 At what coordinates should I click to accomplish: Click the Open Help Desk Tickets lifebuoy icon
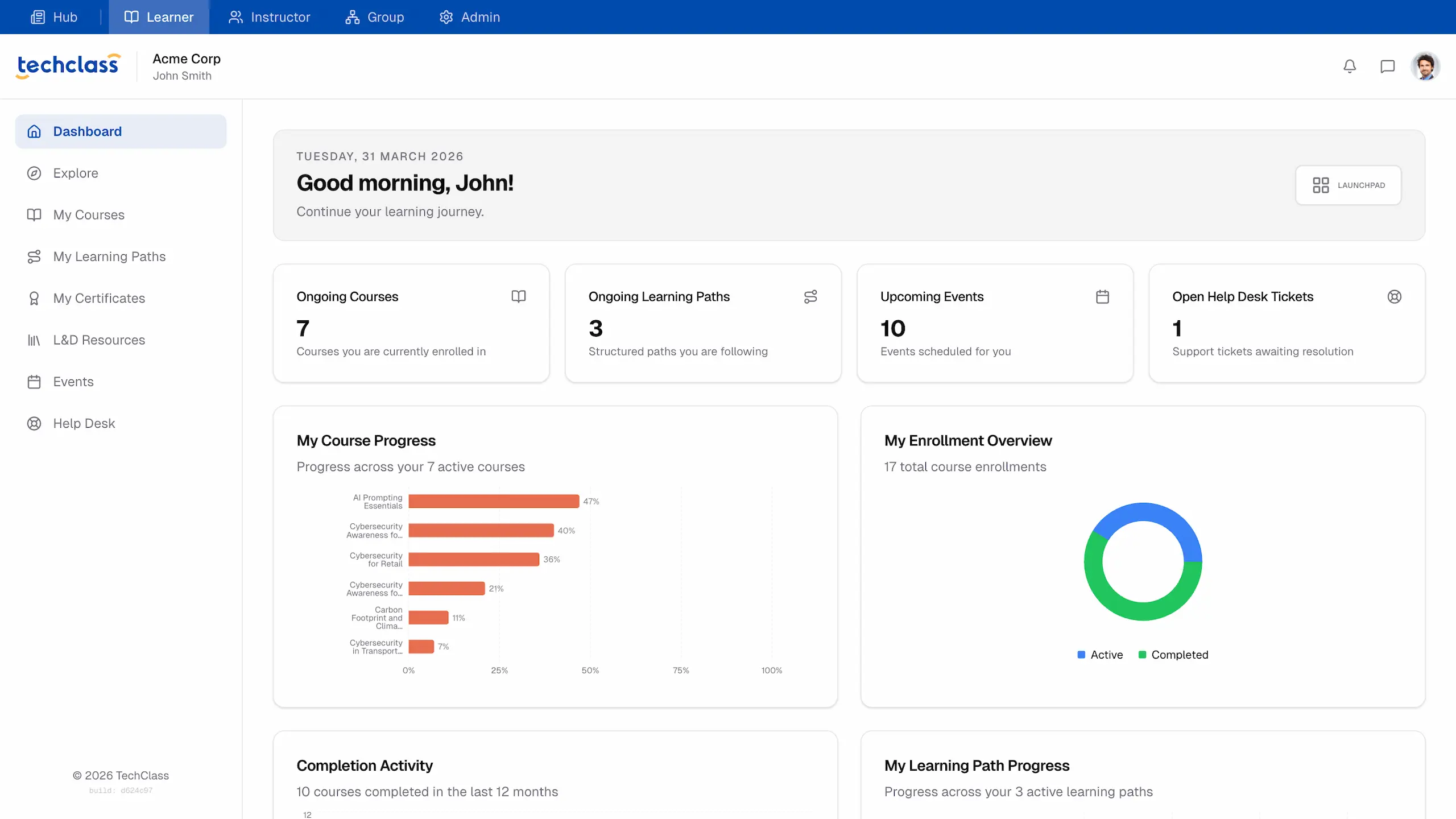click(x=1395, y=296)
